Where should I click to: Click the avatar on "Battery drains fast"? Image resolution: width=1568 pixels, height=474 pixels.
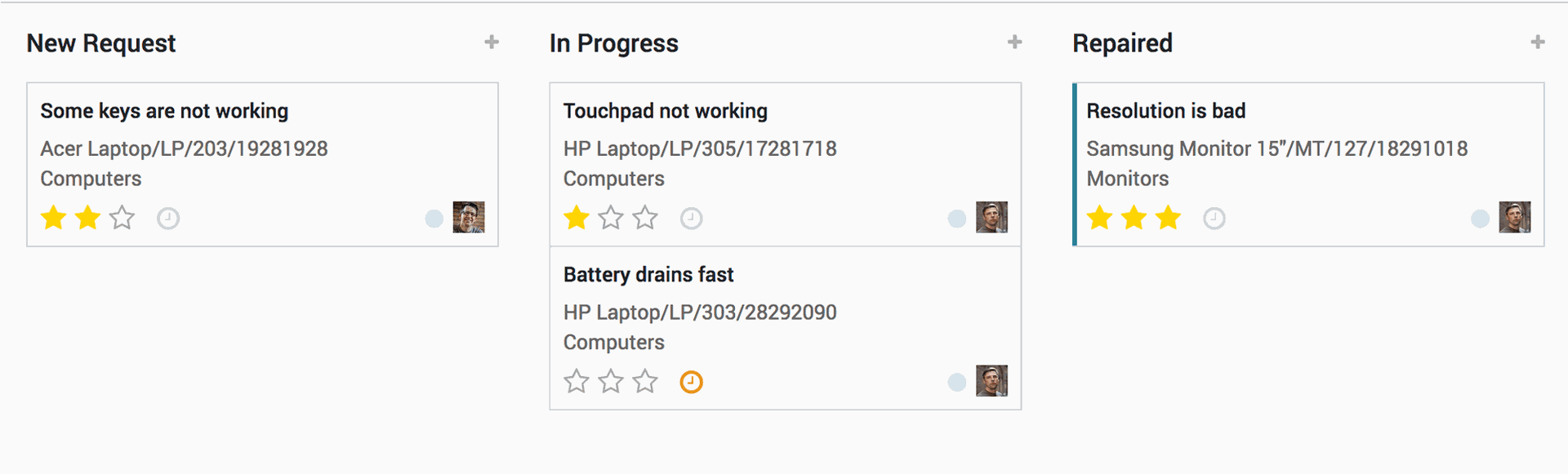point(991,381)
